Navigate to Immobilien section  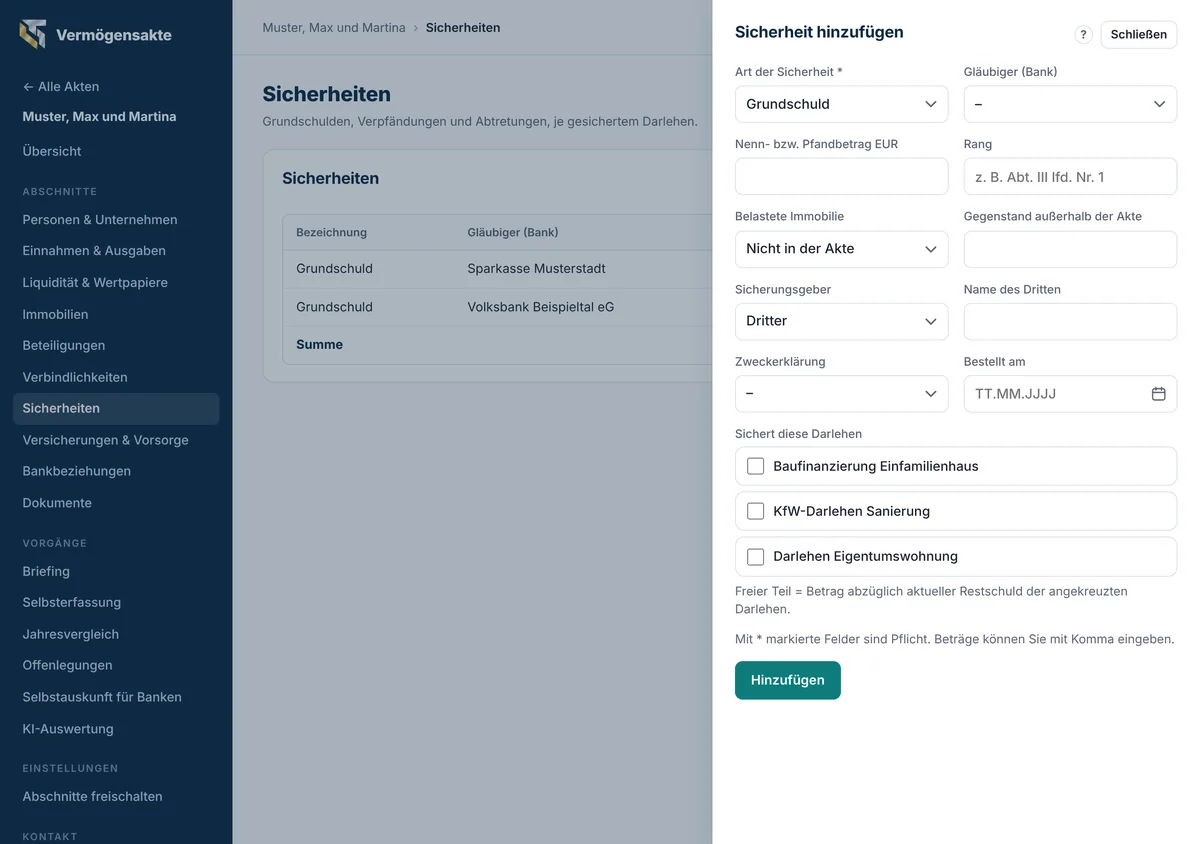[x=55, y=314]
